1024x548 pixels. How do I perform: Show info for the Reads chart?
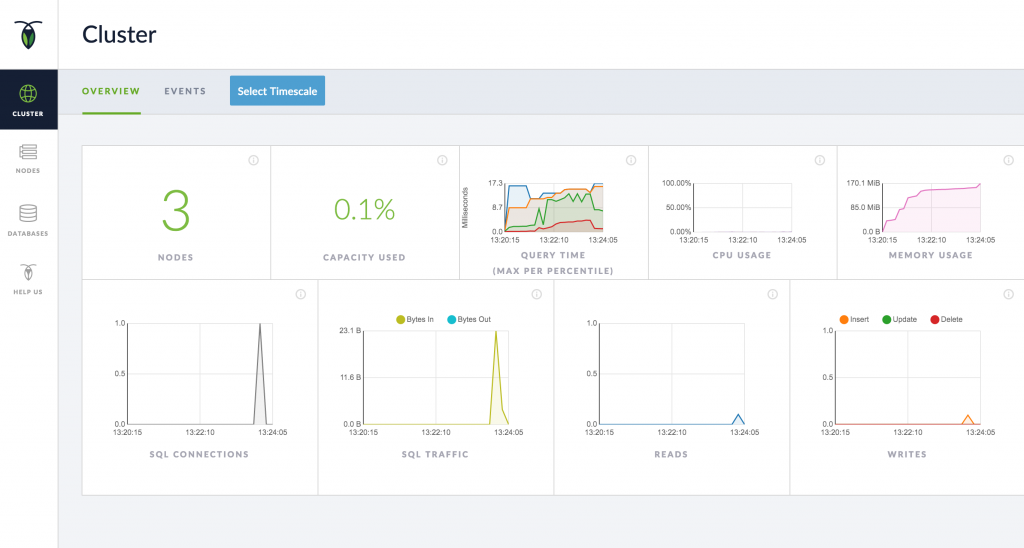(x=772, y=294)
